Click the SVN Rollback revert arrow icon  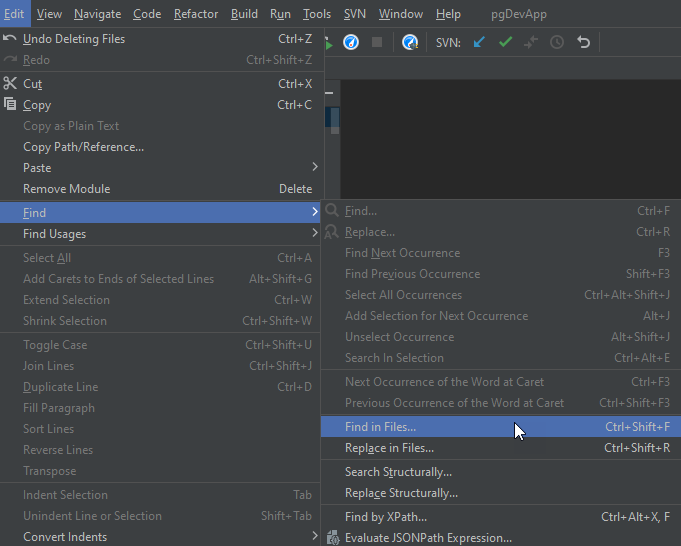tap(584, 42)
